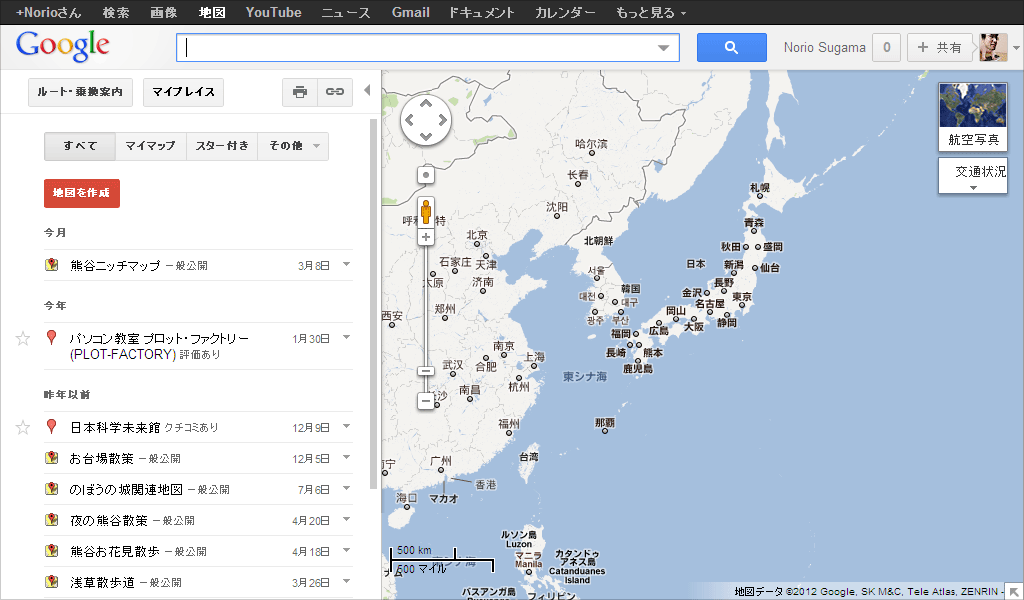Viewport: 1024px width, 600px height.
Task: Click map icon beside 浅草散歩道
Action: click(52, 582)
